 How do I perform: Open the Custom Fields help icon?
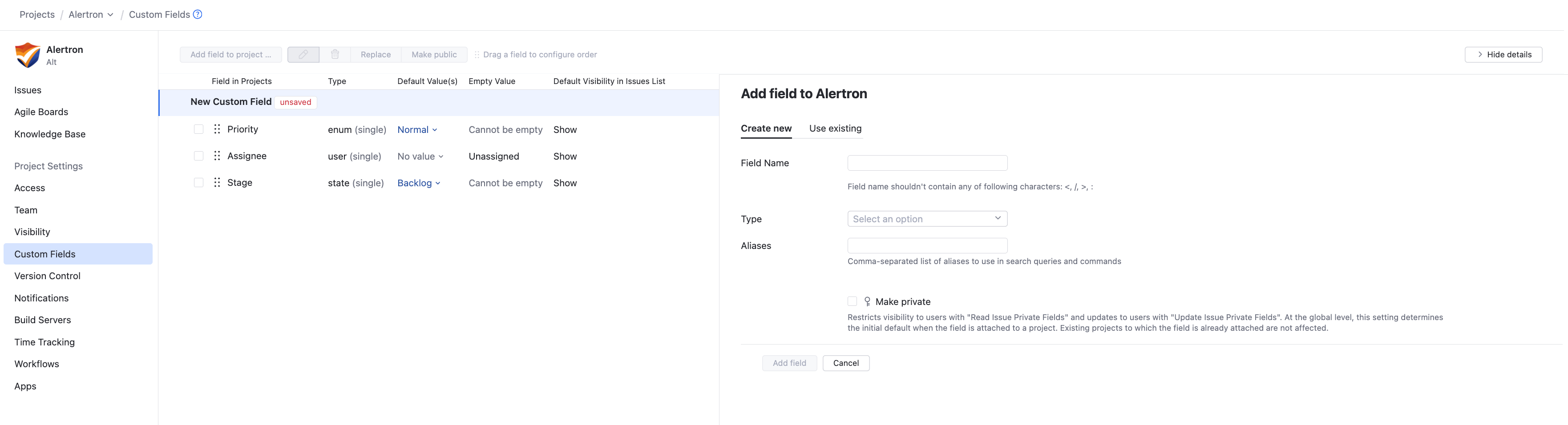coord(198,15)
